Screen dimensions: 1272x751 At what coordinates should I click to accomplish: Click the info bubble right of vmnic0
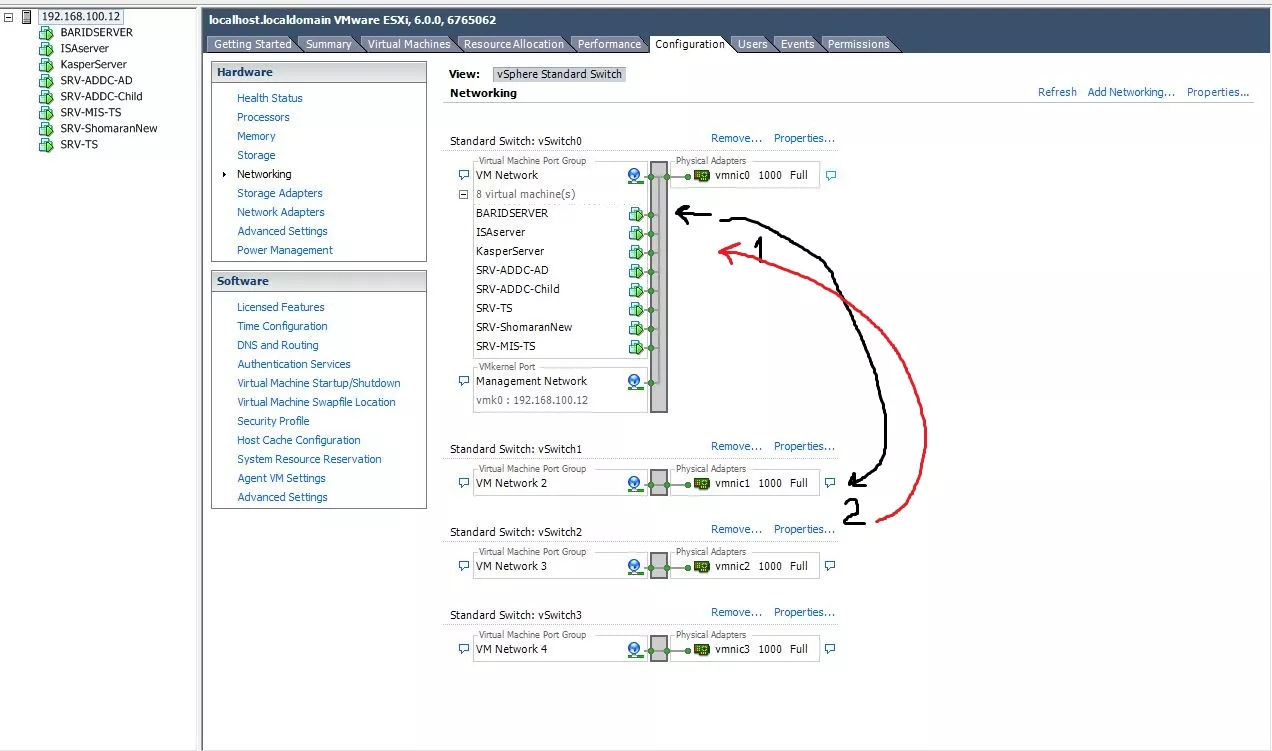[830, 175]
